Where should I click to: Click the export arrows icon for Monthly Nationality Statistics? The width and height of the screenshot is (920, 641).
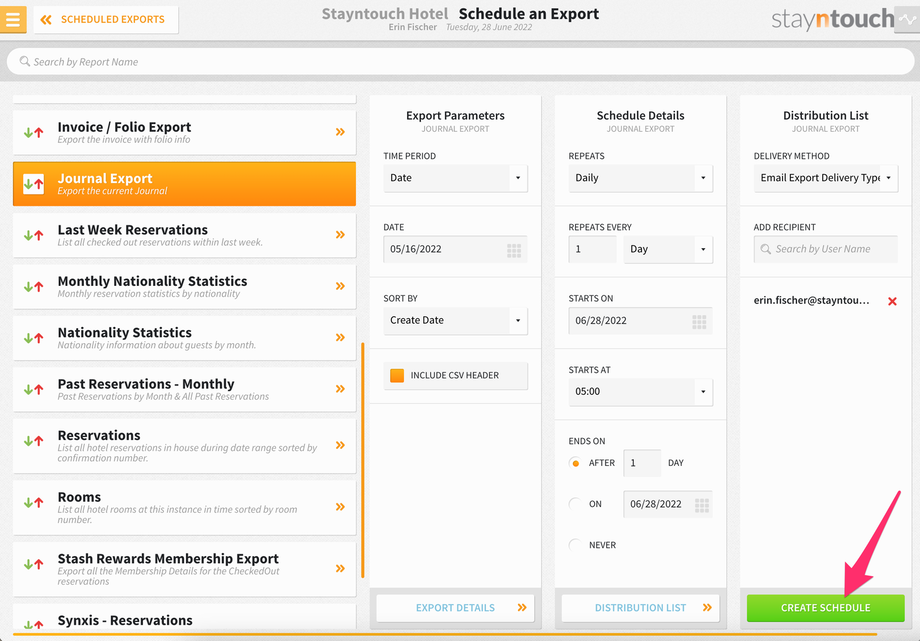coord(33,286)
